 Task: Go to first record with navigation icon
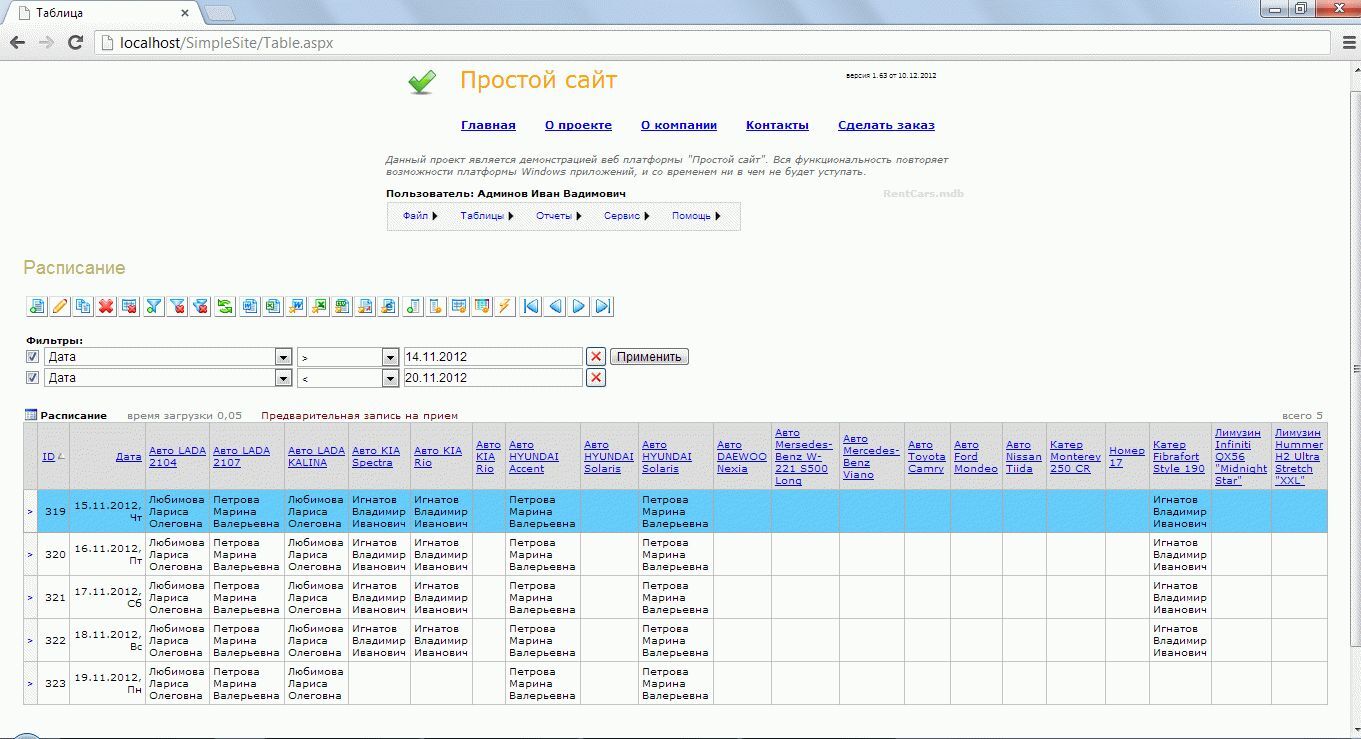coord(532,307)
